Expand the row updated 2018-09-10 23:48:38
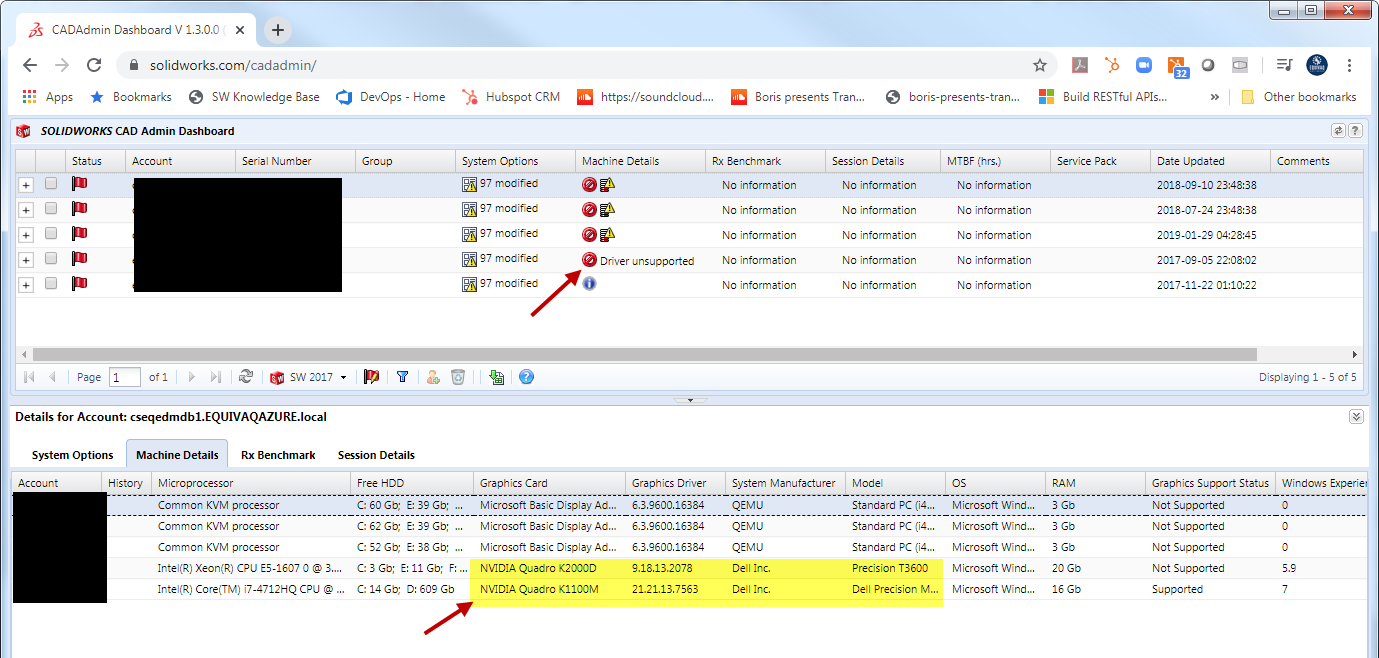Image resolution: width=1379 pixels, height=658 pixels. pyautogui.click(x=26, y=185)
